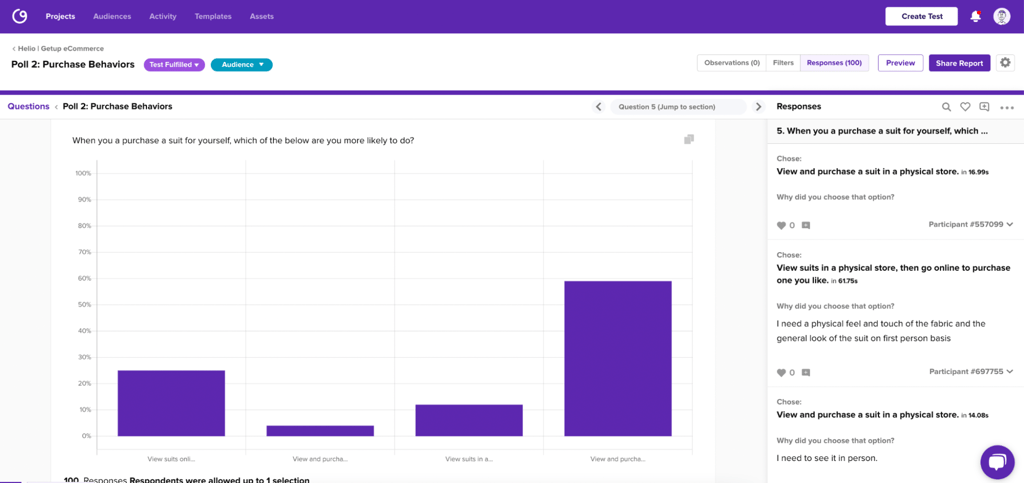Open the notifications bell
This screenshot has height=483, width=1024.
click(x=976, y=16)
